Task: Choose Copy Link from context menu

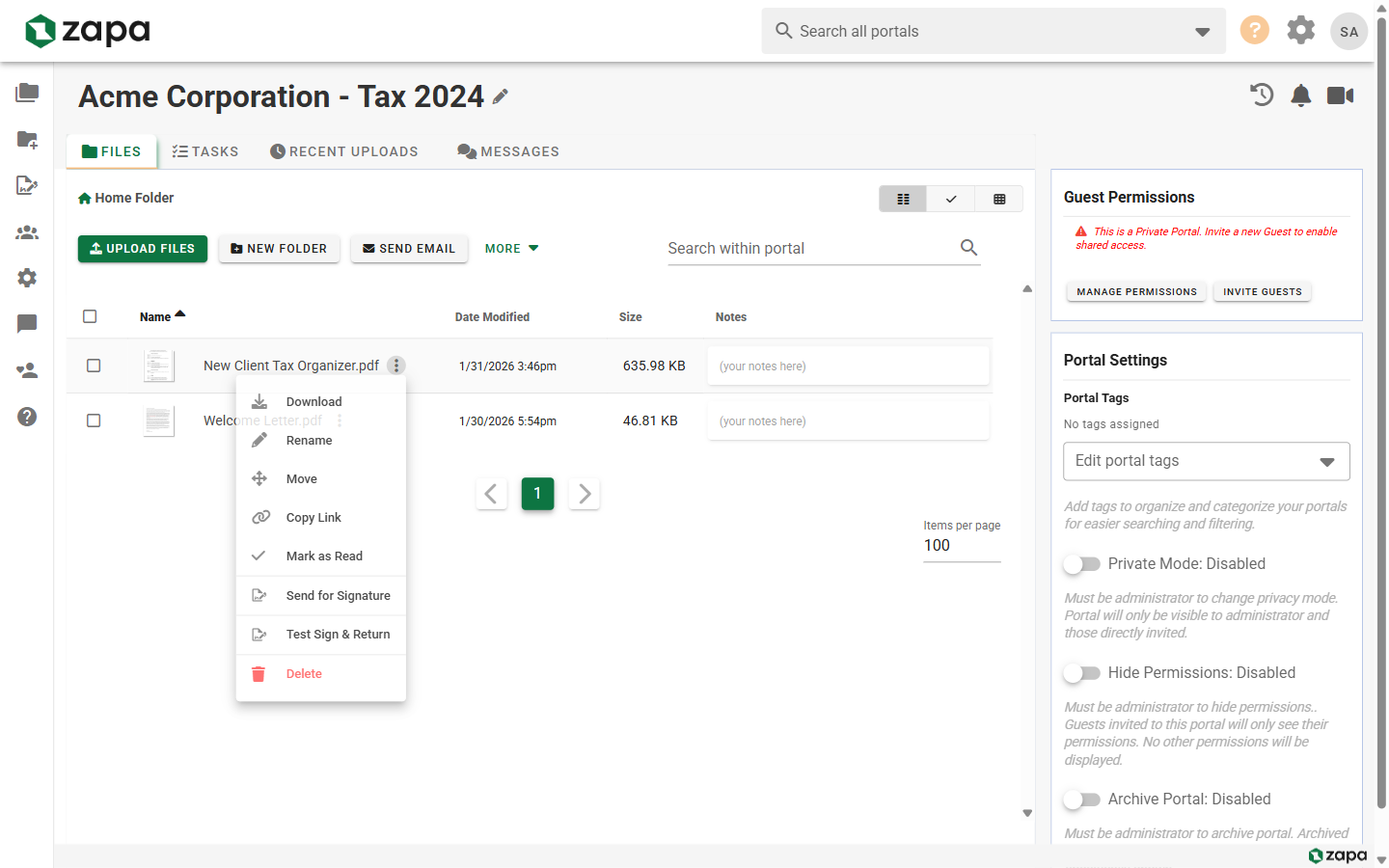Action: [x=321, y=517]
